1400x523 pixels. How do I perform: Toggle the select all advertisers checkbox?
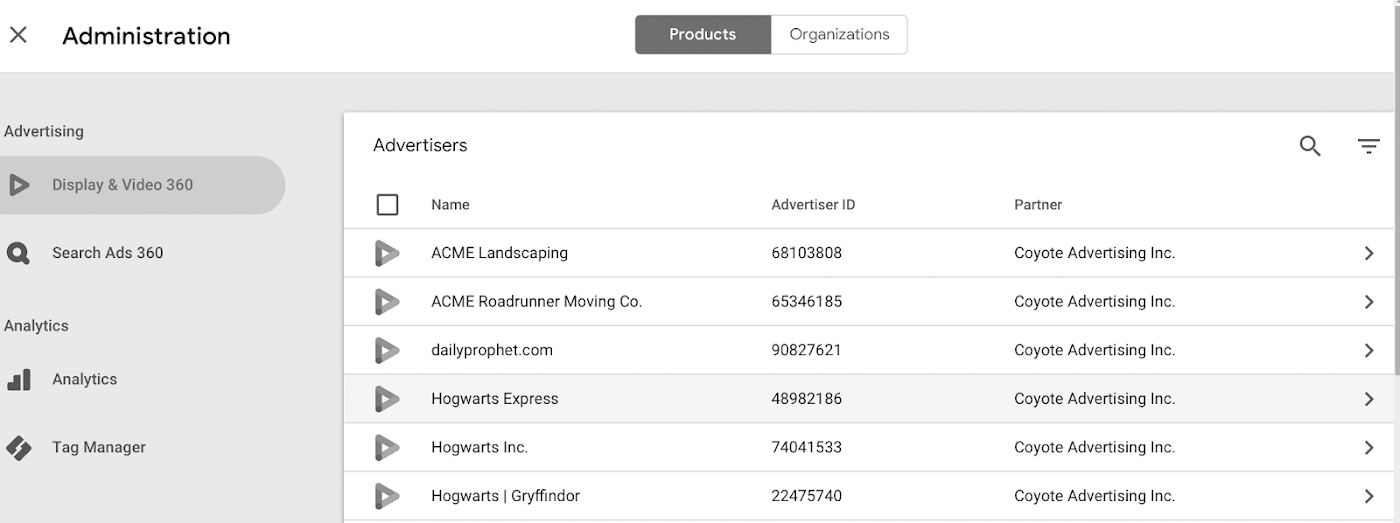[x=387, y=205]
